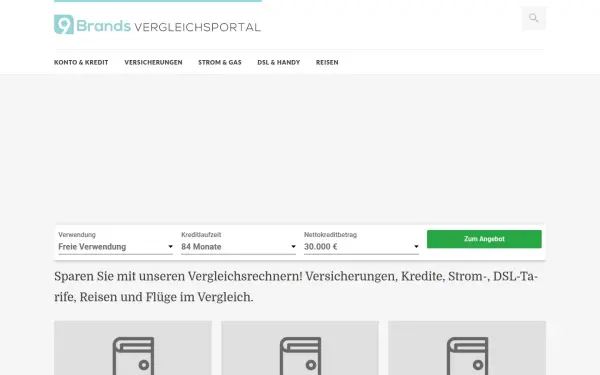Open the middle wallet placeholder card

pyautogui.click(x=300, y=348)
